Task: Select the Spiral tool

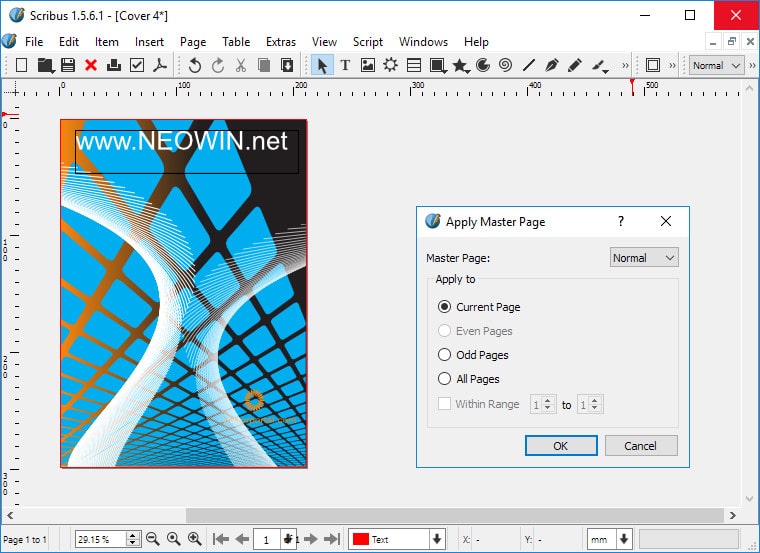Action: tap(506, 65)
